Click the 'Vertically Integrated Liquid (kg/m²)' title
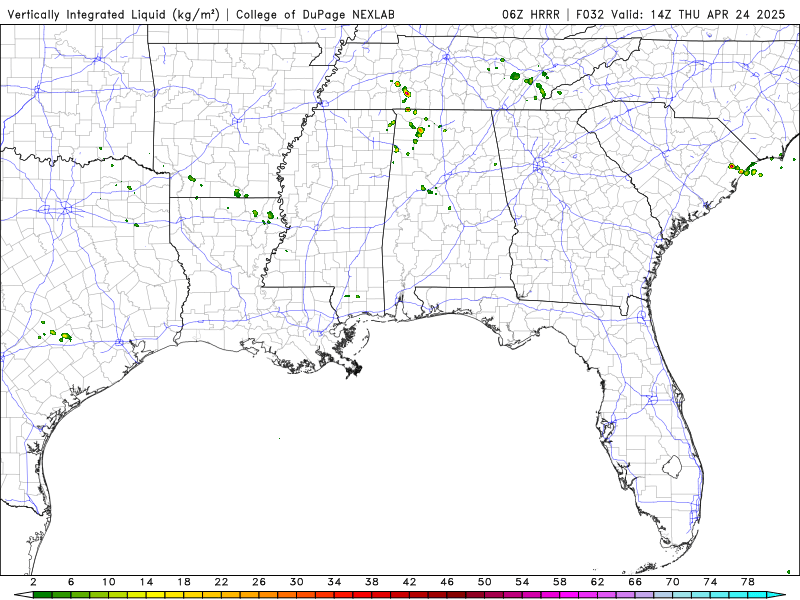The width and height of the screenshot is (800, 600). [113, 15]
